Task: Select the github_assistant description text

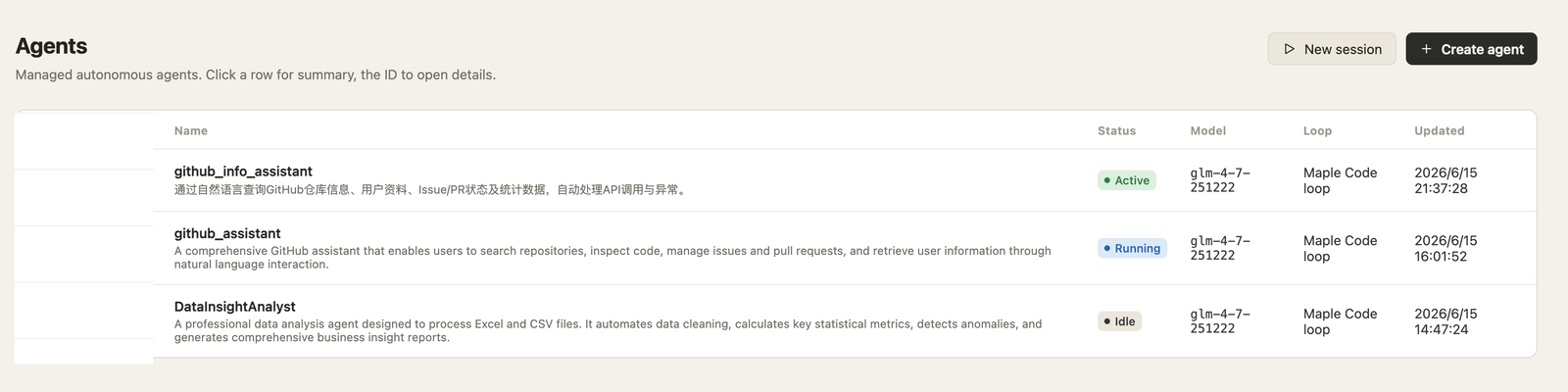Action: [612, 258]
